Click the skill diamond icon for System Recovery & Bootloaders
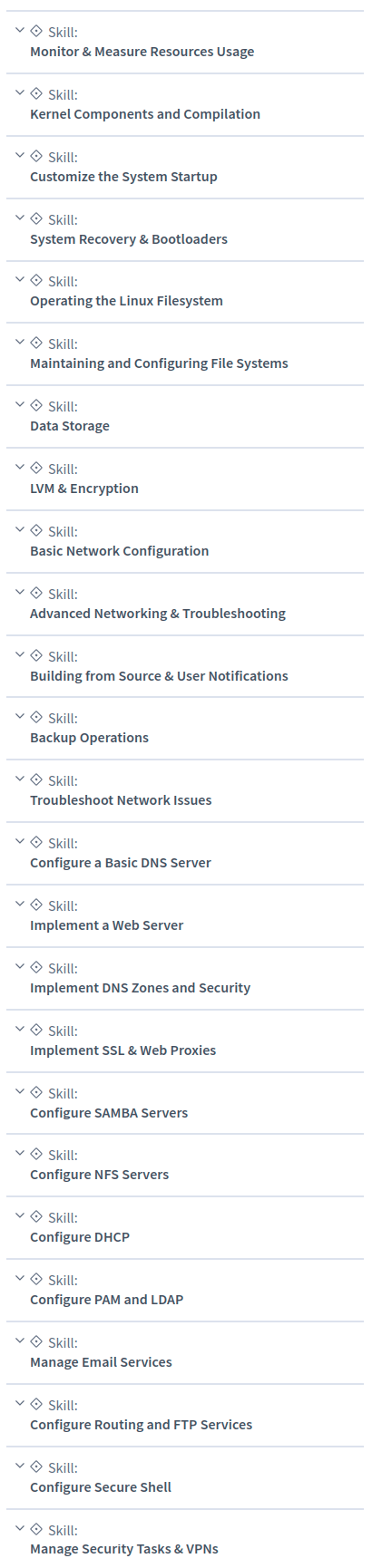The image size is (372, 1568). pyautogui.click(x=36, y=218)
